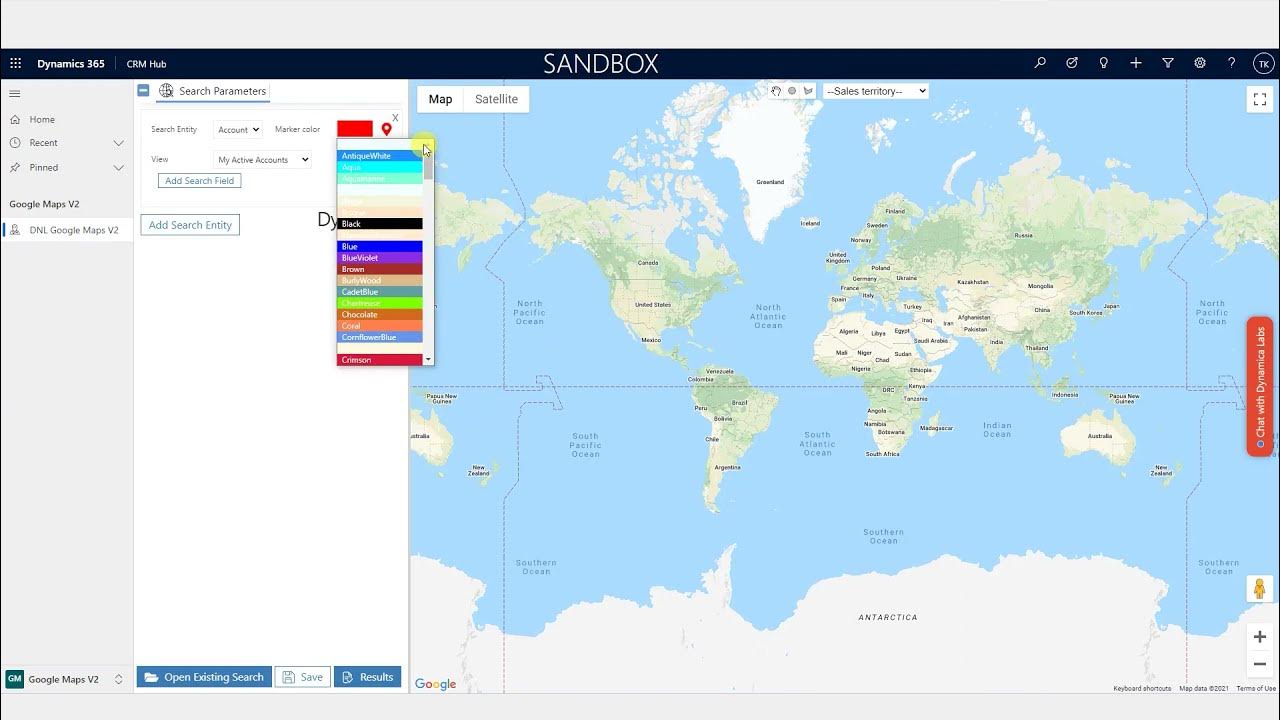Choose Black from color list
Screen dimensions: 1280x720
coord(380,224)
